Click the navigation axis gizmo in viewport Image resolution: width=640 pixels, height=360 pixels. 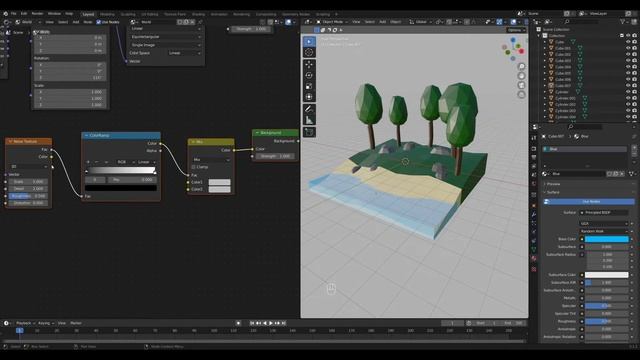pos(513,49)
